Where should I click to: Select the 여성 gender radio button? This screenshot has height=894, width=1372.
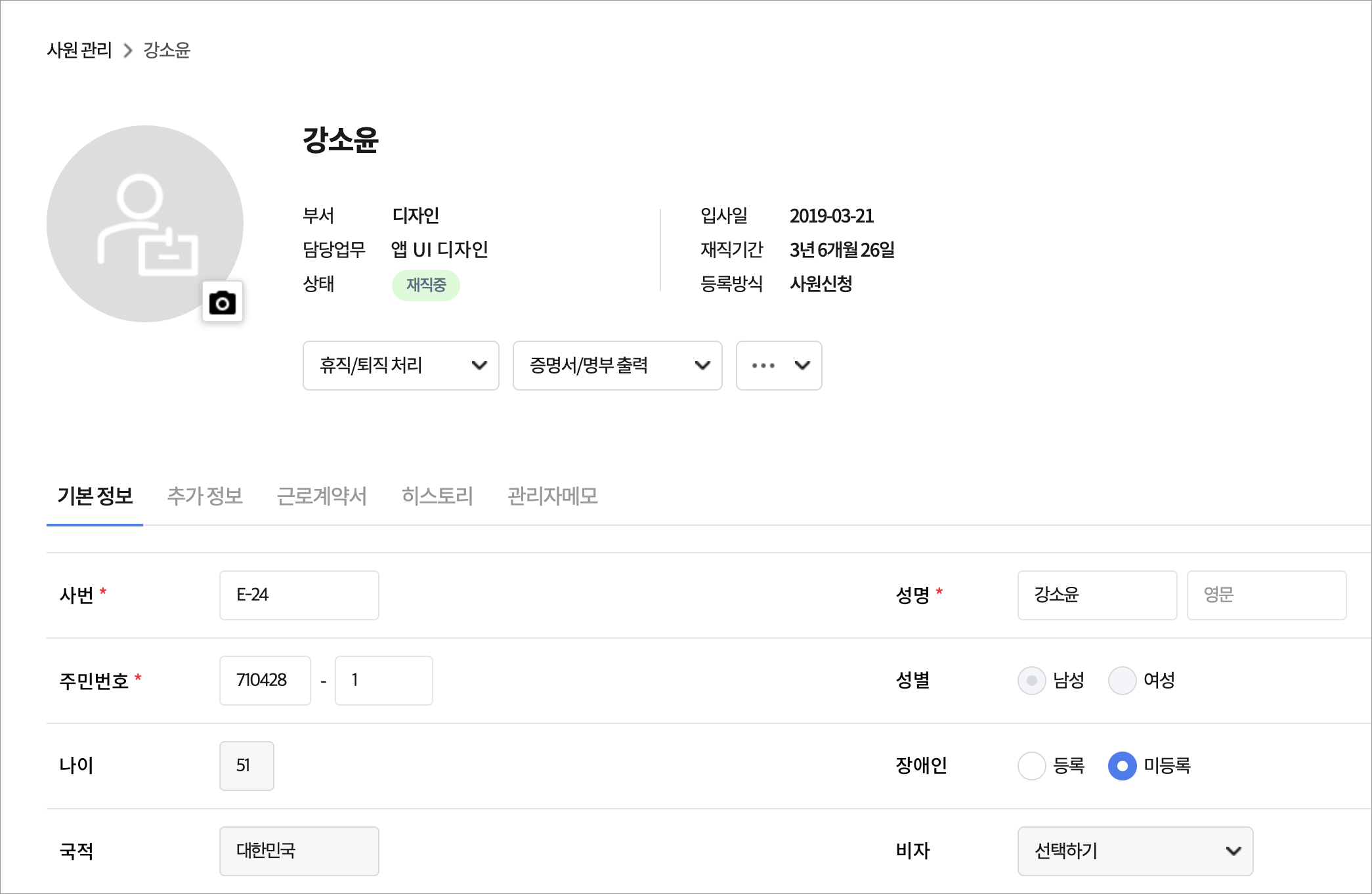[x=1122, y=681]
